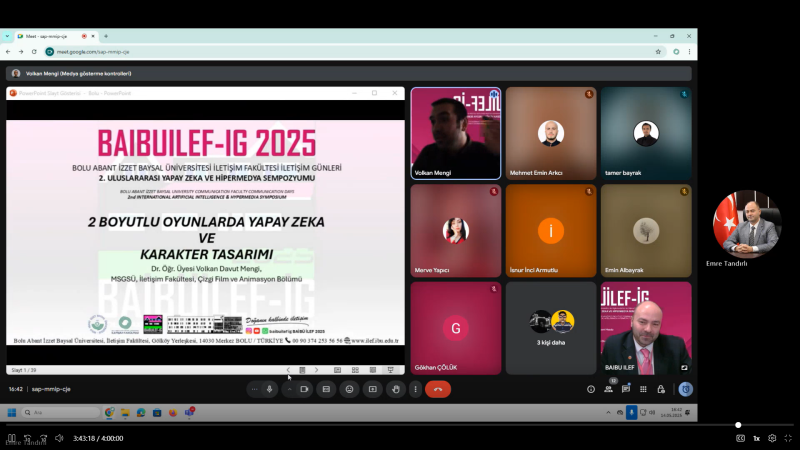Click the Volkan Mengi presentation controls banner
800x450 pixels.
[x=348, y=73]
